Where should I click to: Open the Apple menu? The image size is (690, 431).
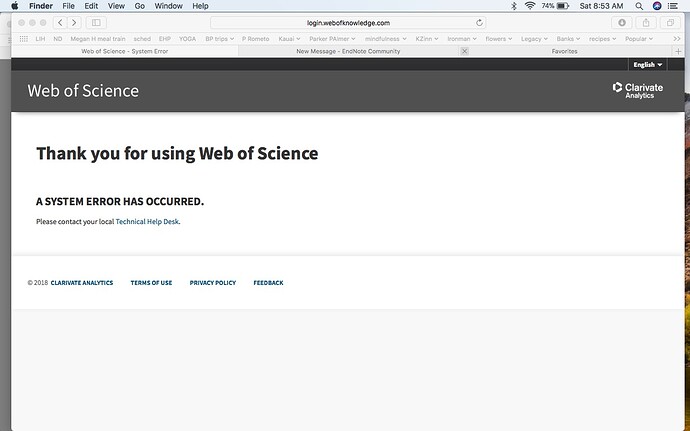coord(15,6)
